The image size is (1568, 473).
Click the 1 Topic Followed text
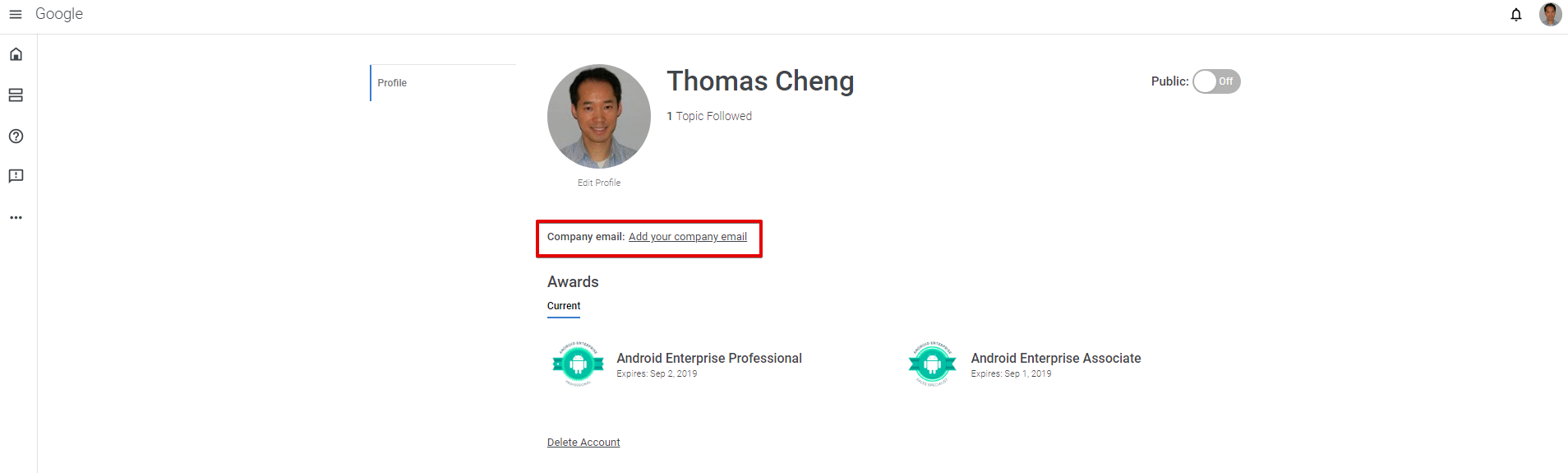point(709,116)
